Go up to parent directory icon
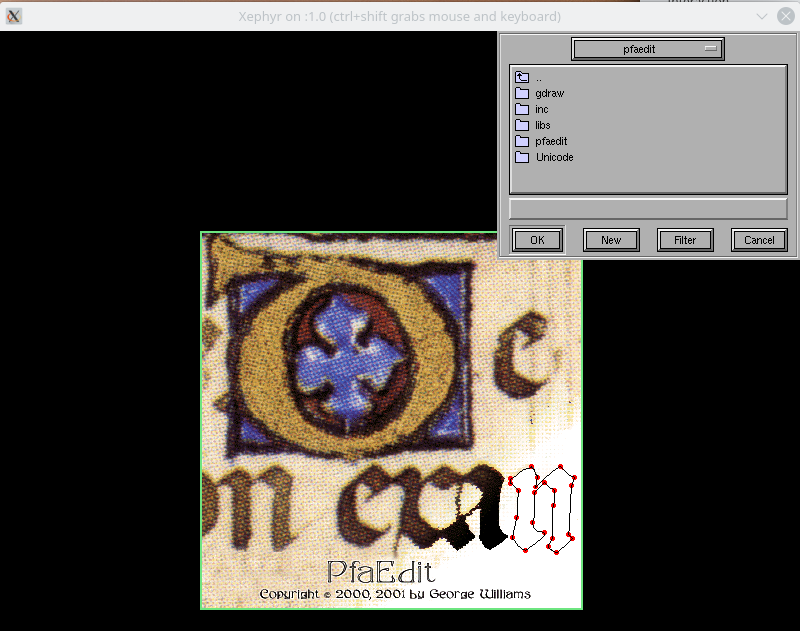 [521, 77]
